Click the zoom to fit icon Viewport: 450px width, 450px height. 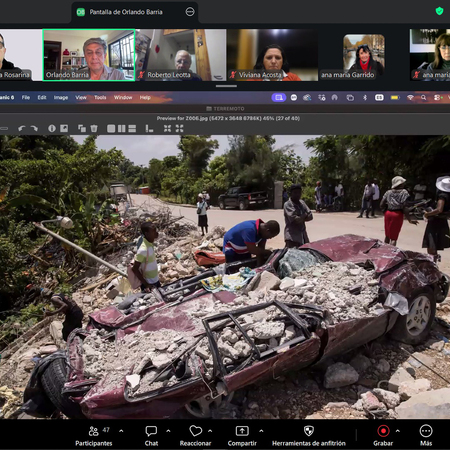coord(167,128)
